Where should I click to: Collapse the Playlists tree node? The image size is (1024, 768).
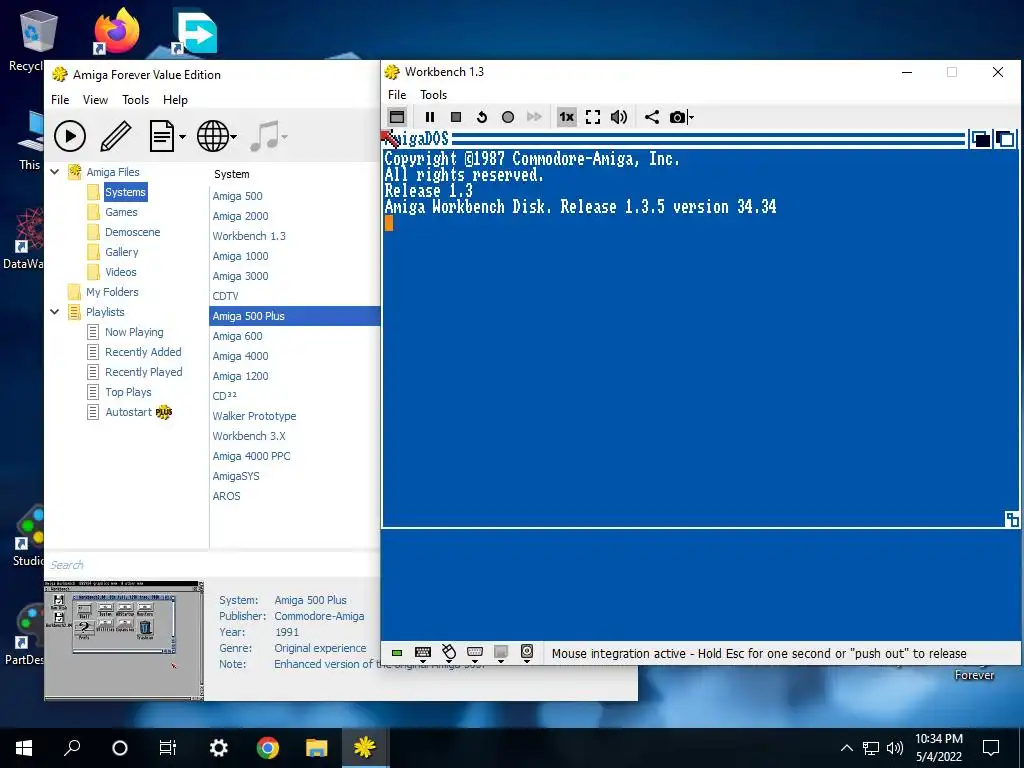pyautogui.click(x=55, y=312)
